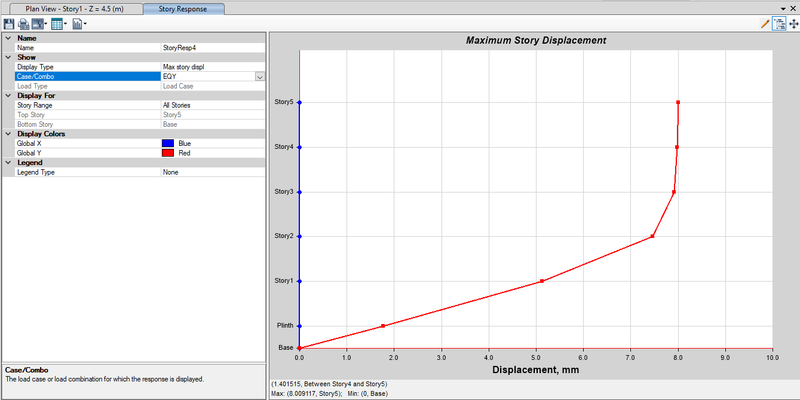This screenshot has height=400, width=800.
Task: Toggle the properties panel display icon
Action: [779, 23]
